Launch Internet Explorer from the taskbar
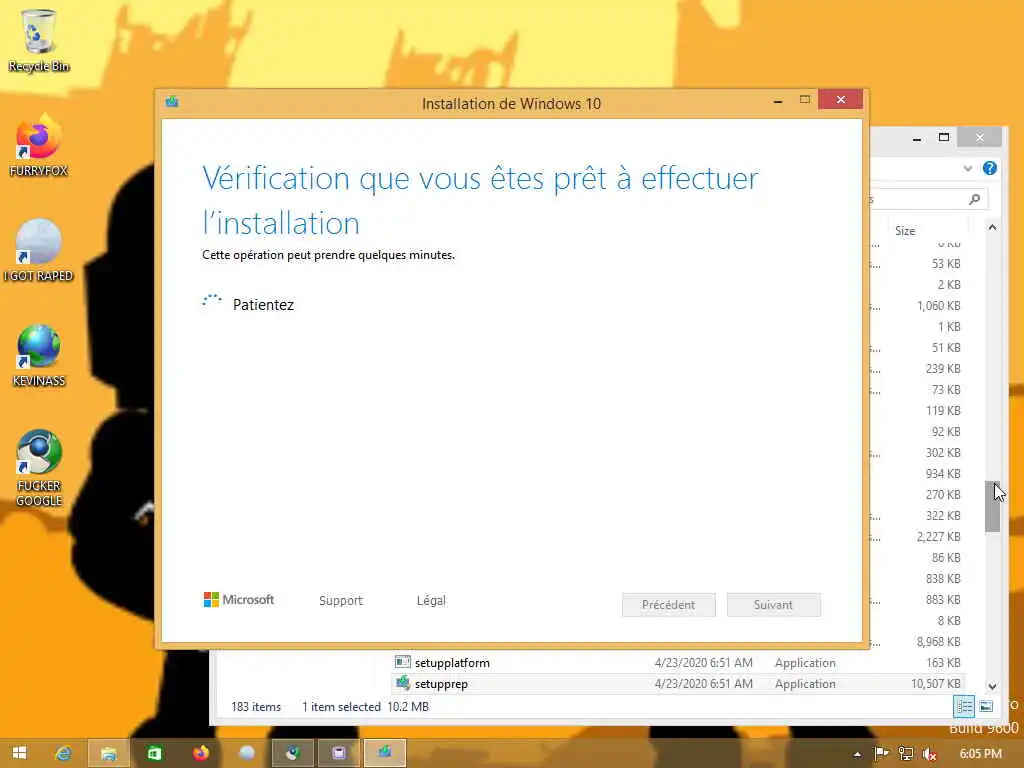Image resolution: width=1024 pixels, height=768 pixels. click(63, 753)
